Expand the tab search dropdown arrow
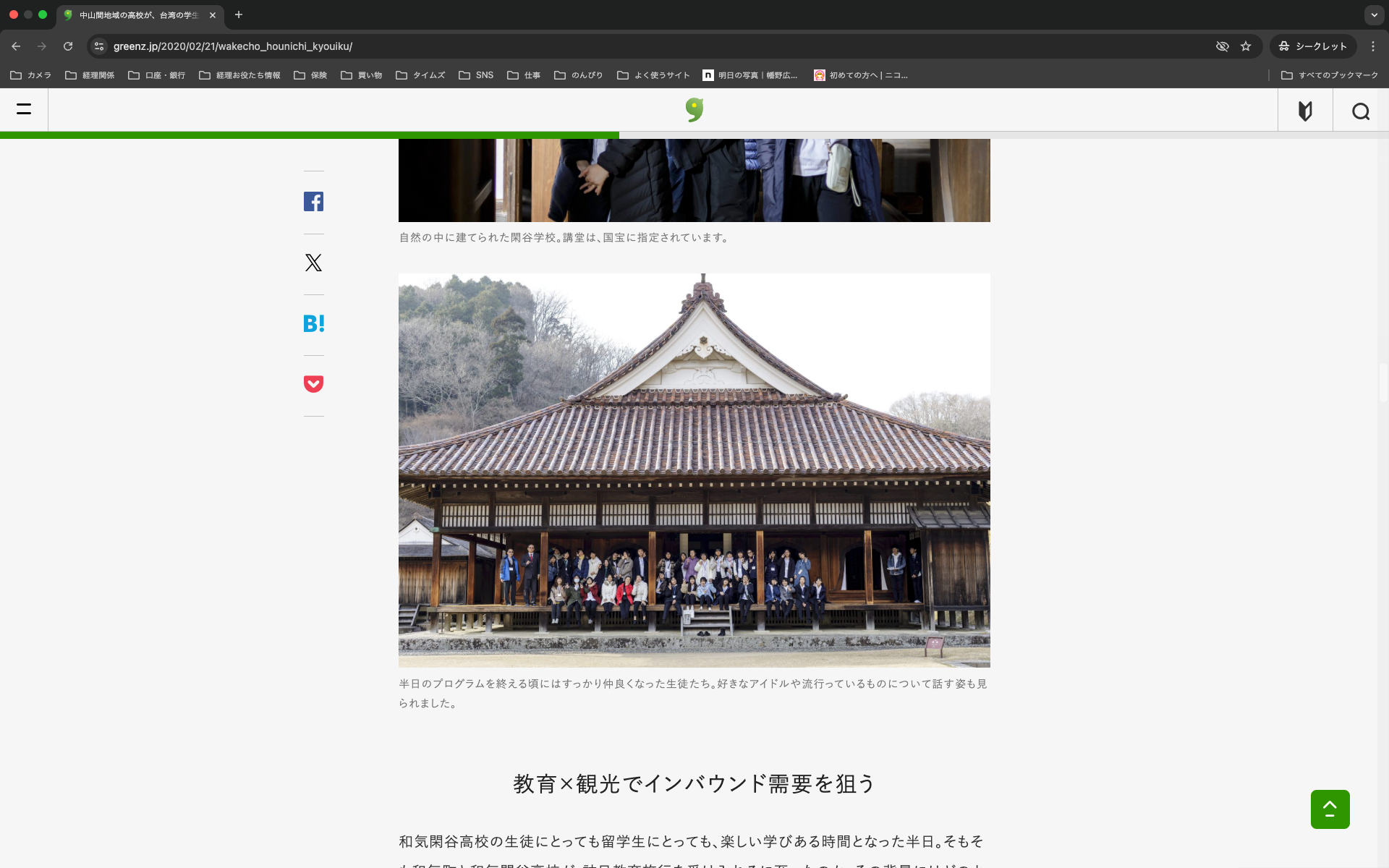 point(1374,14)
